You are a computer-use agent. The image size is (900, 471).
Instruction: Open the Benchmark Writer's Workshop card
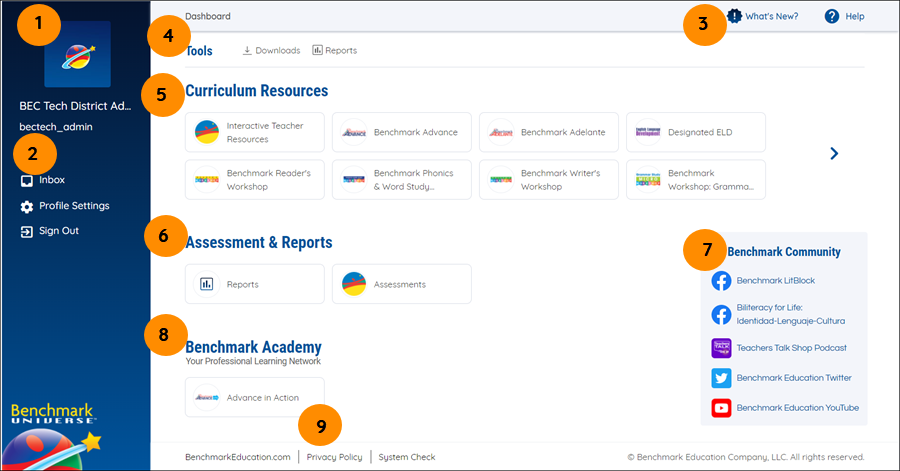(549, 180)
